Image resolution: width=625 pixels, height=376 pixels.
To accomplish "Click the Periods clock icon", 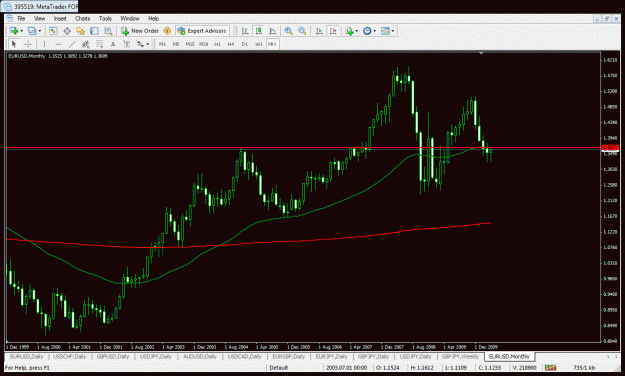I will coord(367,31).
